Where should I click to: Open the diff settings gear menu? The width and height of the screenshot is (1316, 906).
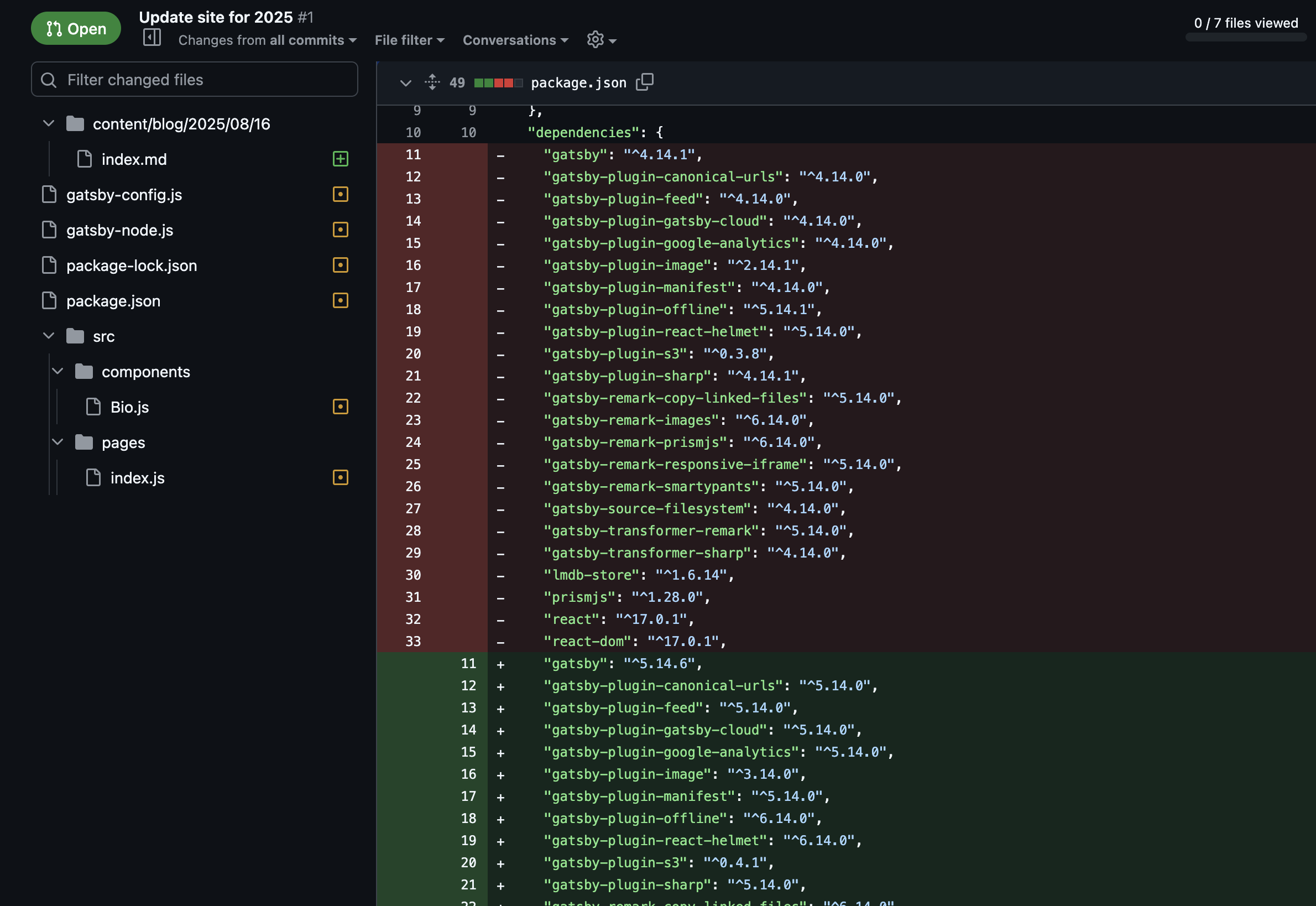click(x=601, y=40)
